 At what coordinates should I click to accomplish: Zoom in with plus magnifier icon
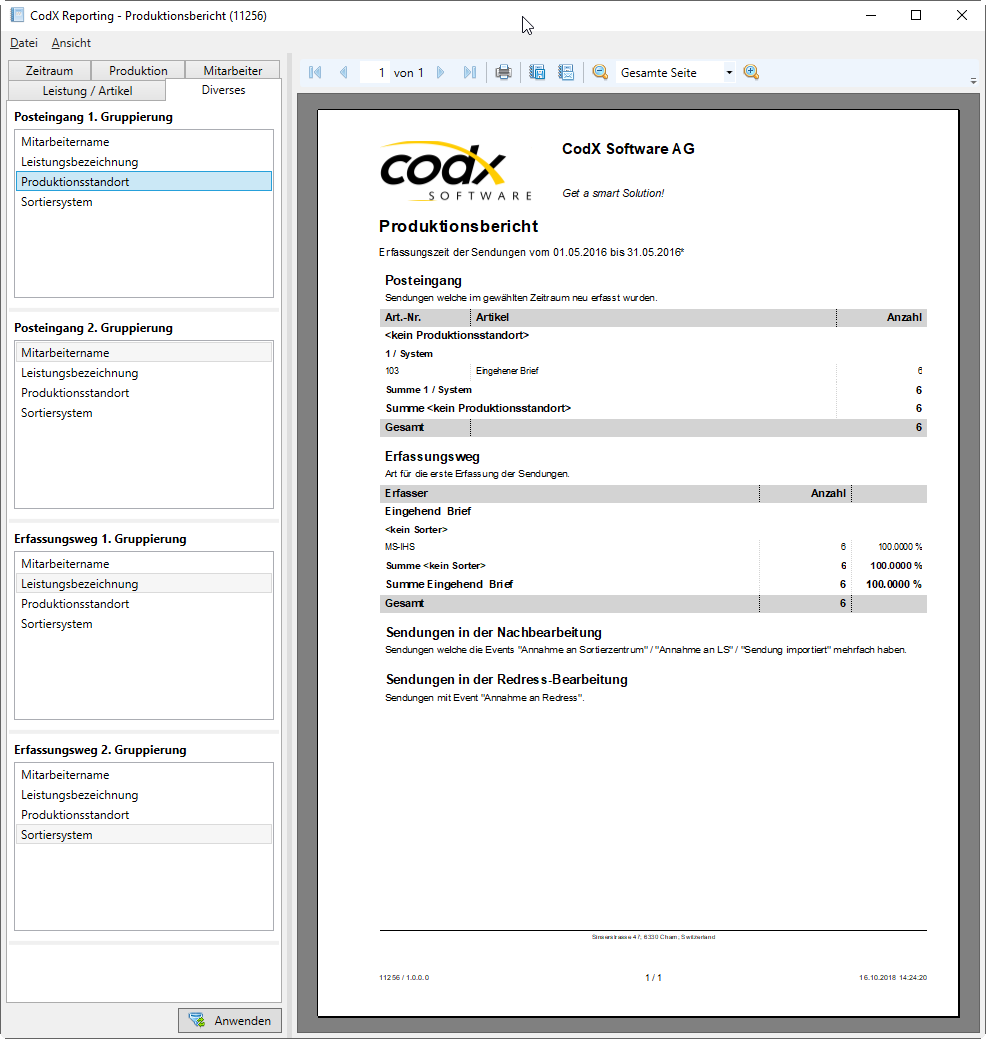coord(751,72)
